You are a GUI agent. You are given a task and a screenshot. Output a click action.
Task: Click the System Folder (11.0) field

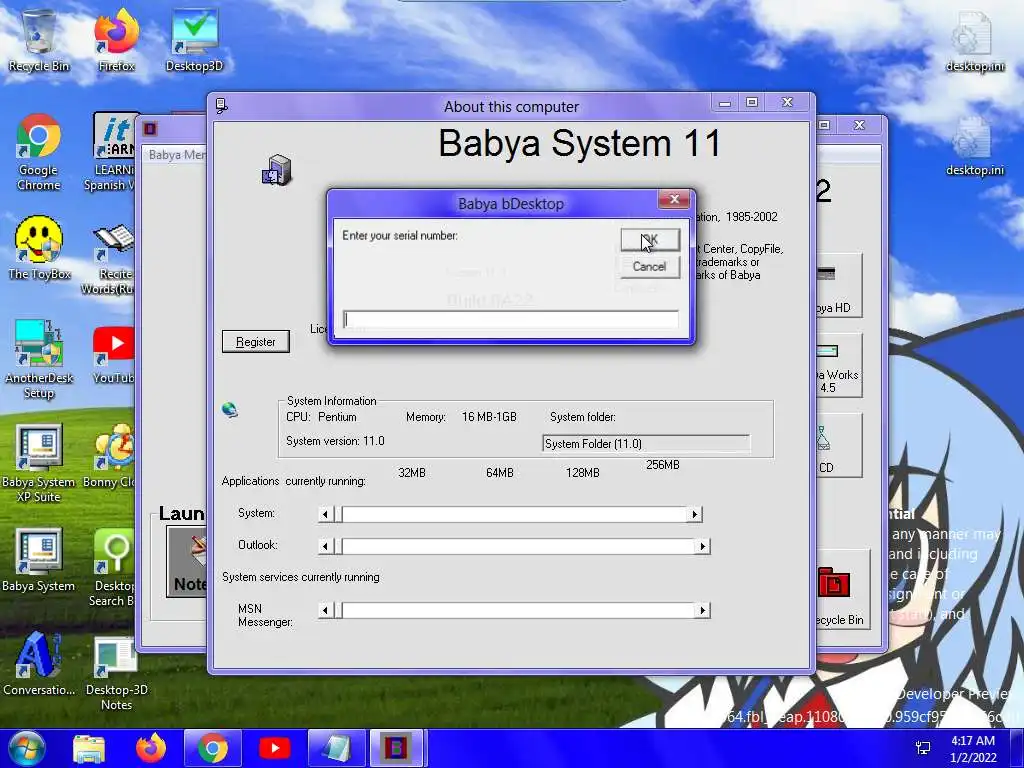pyautogui.click(x=645, y=443)
